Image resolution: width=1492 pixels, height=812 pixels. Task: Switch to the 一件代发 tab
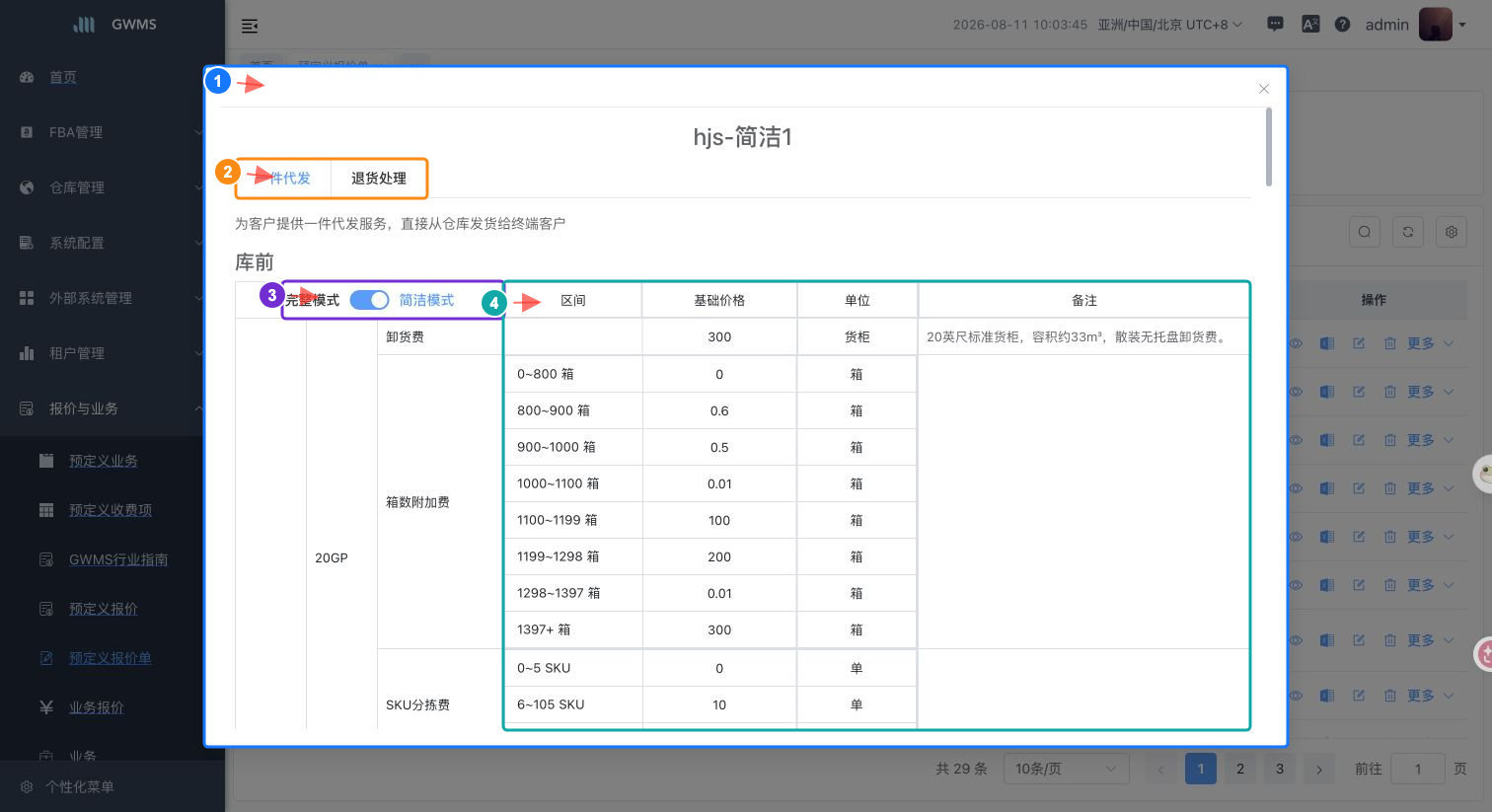point(283,179)
